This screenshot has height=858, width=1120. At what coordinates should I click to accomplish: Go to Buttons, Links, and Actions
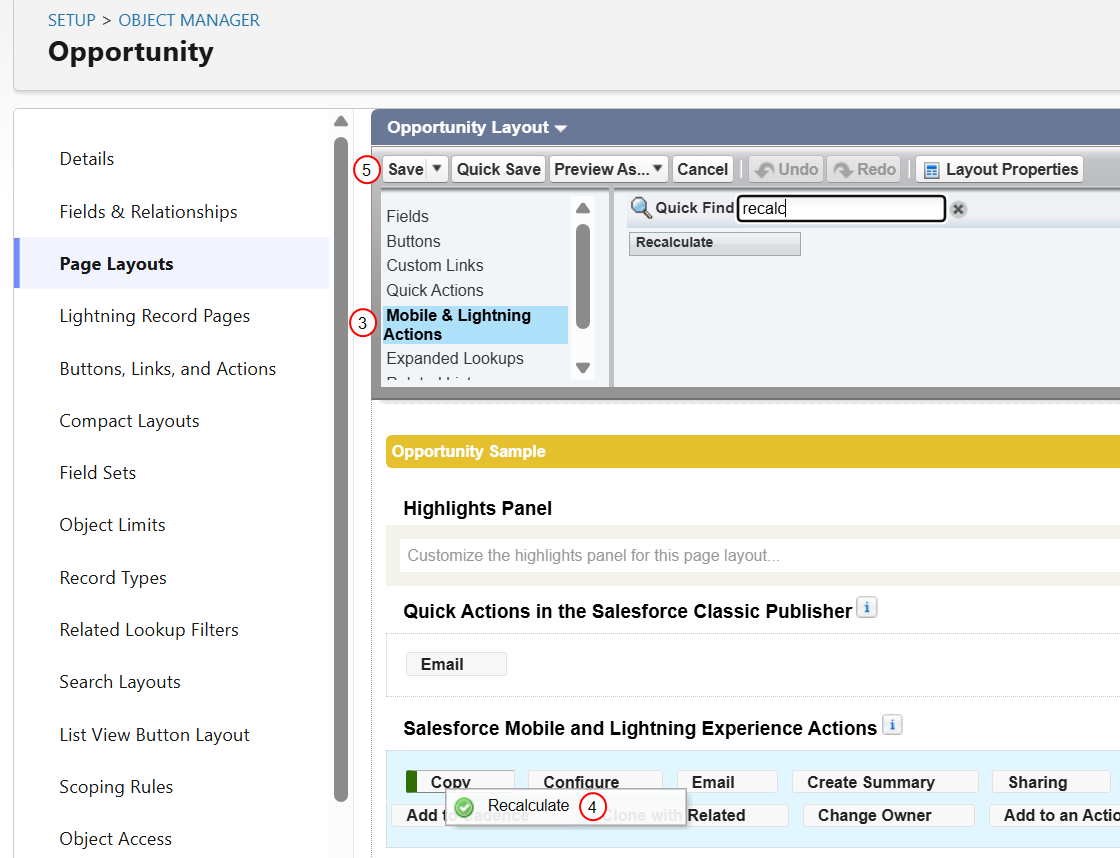[168, 369]
